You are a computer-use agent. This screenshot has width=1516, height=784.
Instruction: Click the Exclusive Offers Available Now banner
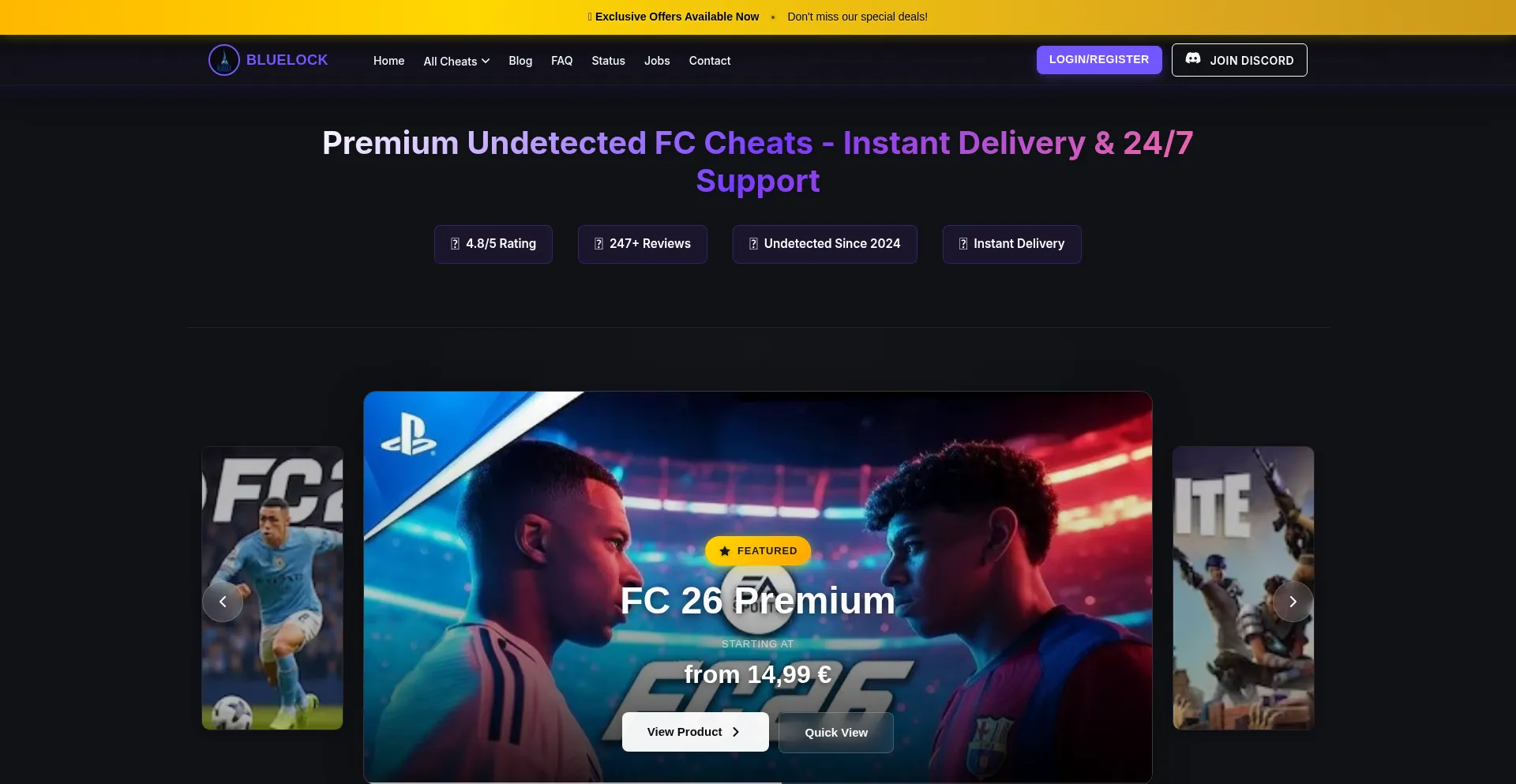coord(677,17)
